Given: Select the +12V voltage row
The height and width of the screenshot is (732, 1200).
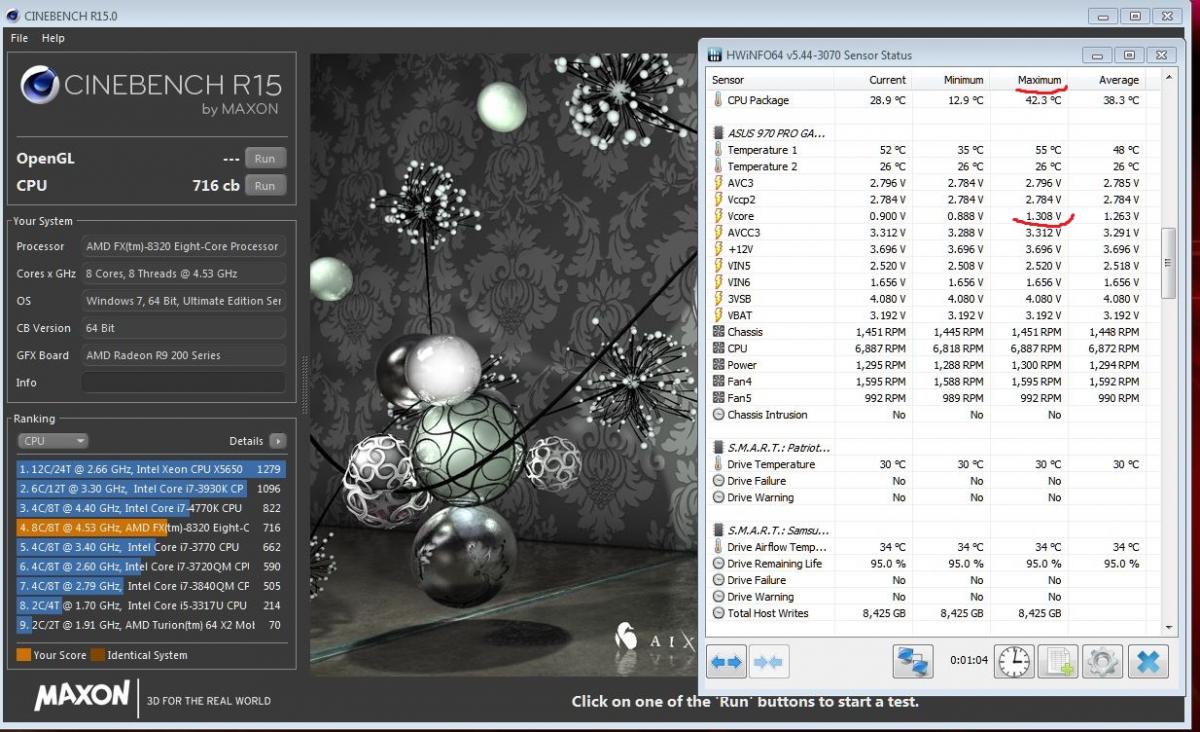Looking at the screenshot, I should point(927,249).
